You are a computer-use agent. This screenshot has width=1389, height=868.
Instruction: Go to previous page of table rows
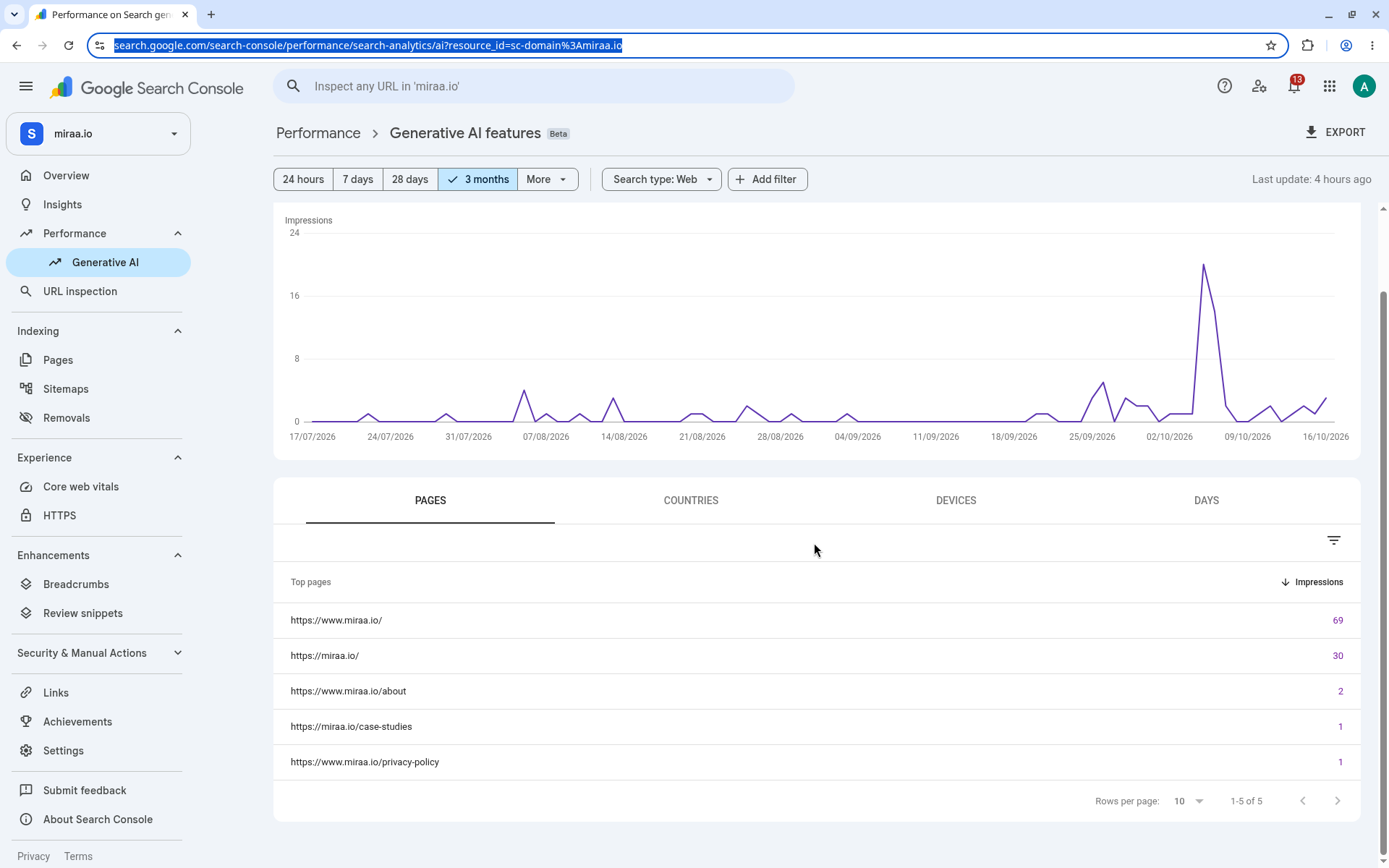pyautogui.click(x=1302, y=801)
